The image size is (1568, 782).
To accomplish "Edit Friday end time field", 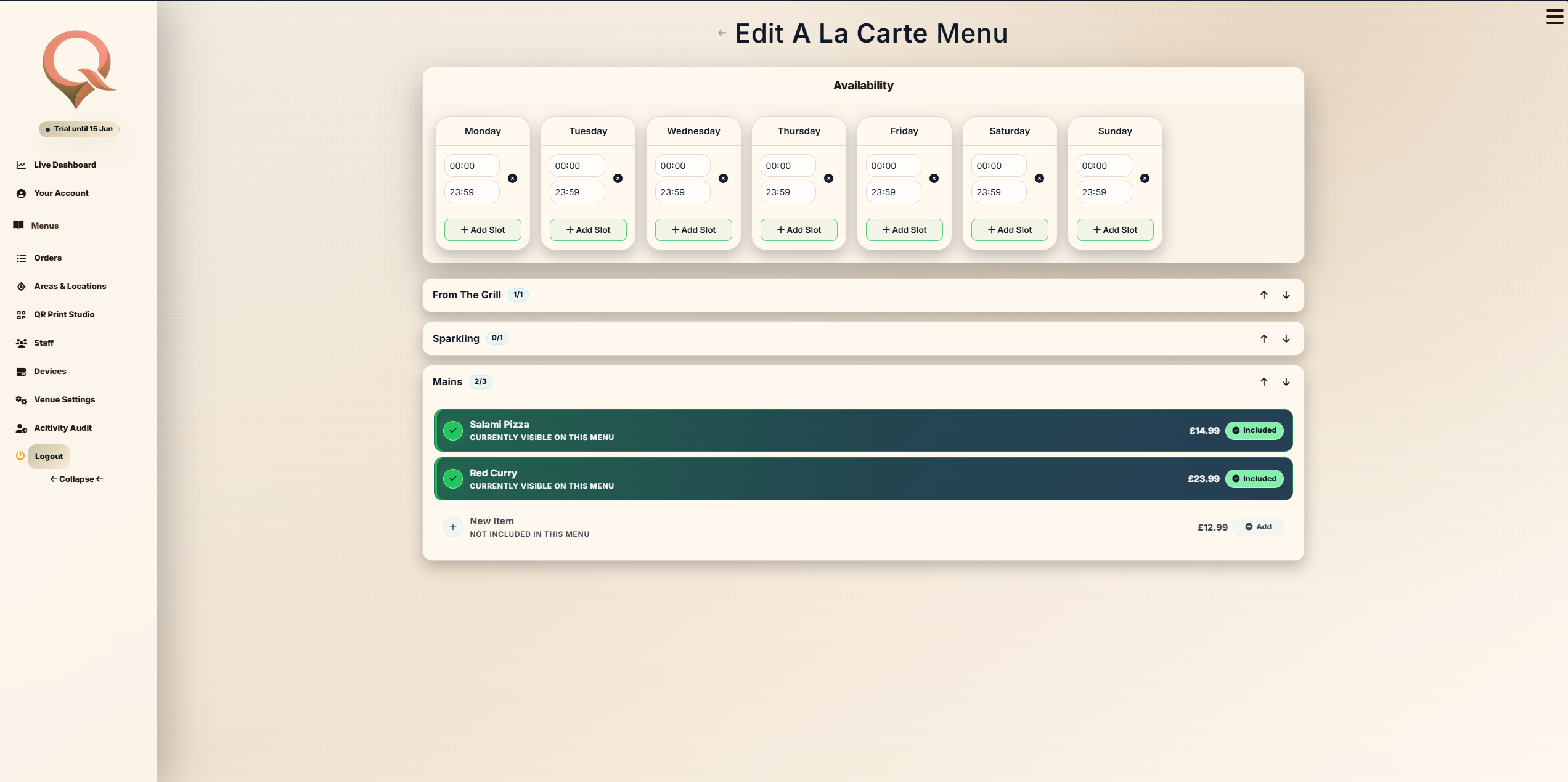I will [893, 192].
